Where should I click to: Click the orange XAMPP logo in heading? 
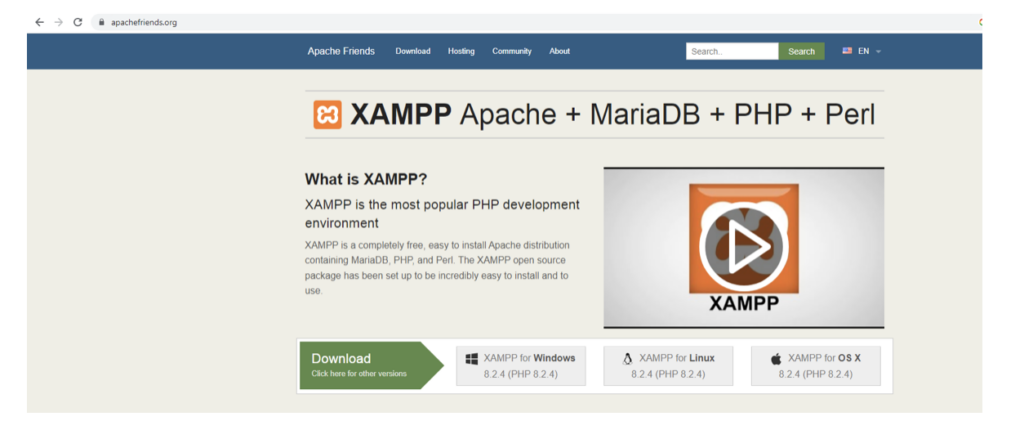click(x=327, y=114)
